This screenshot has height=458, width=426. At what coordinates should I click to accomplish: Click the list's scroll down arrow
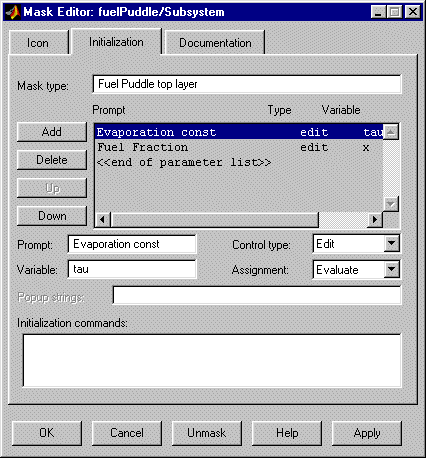click(391, 204)
